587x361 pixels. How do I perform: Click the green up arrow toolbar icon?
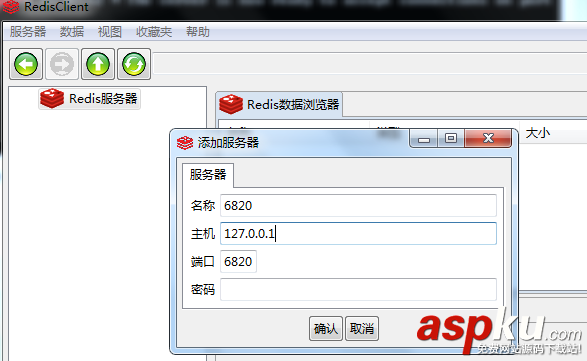(98, 64)
